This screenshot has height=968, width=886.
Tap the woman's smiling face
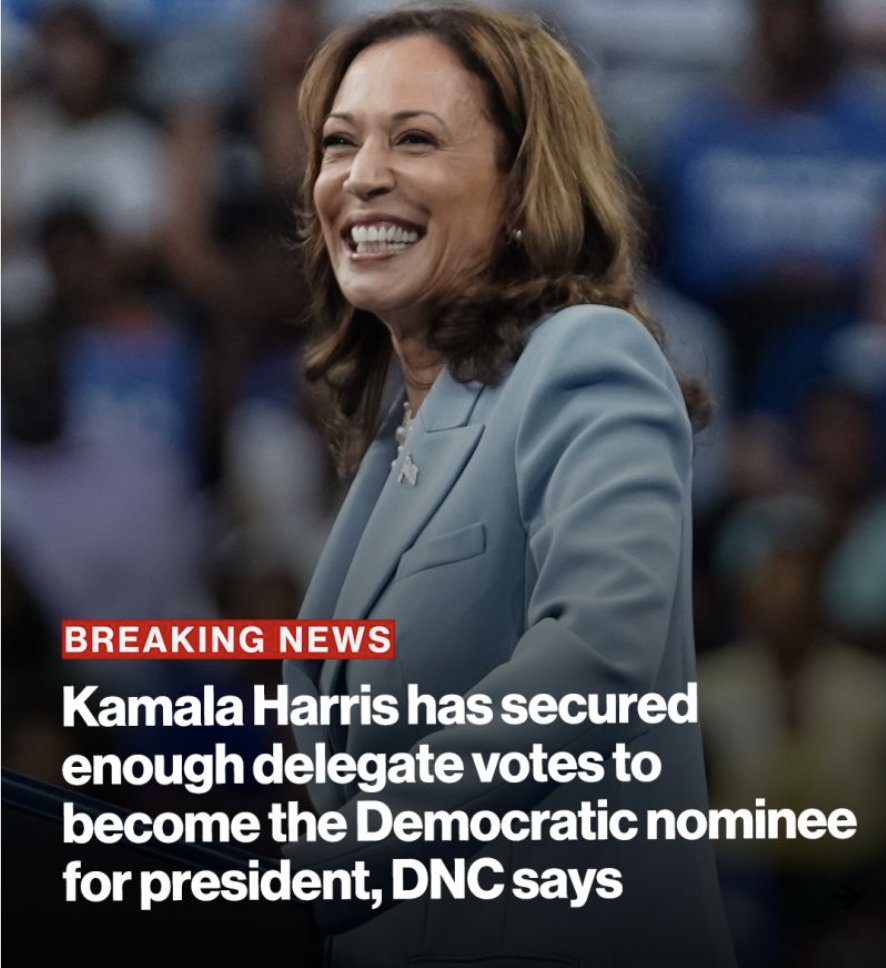pos(395,179)
